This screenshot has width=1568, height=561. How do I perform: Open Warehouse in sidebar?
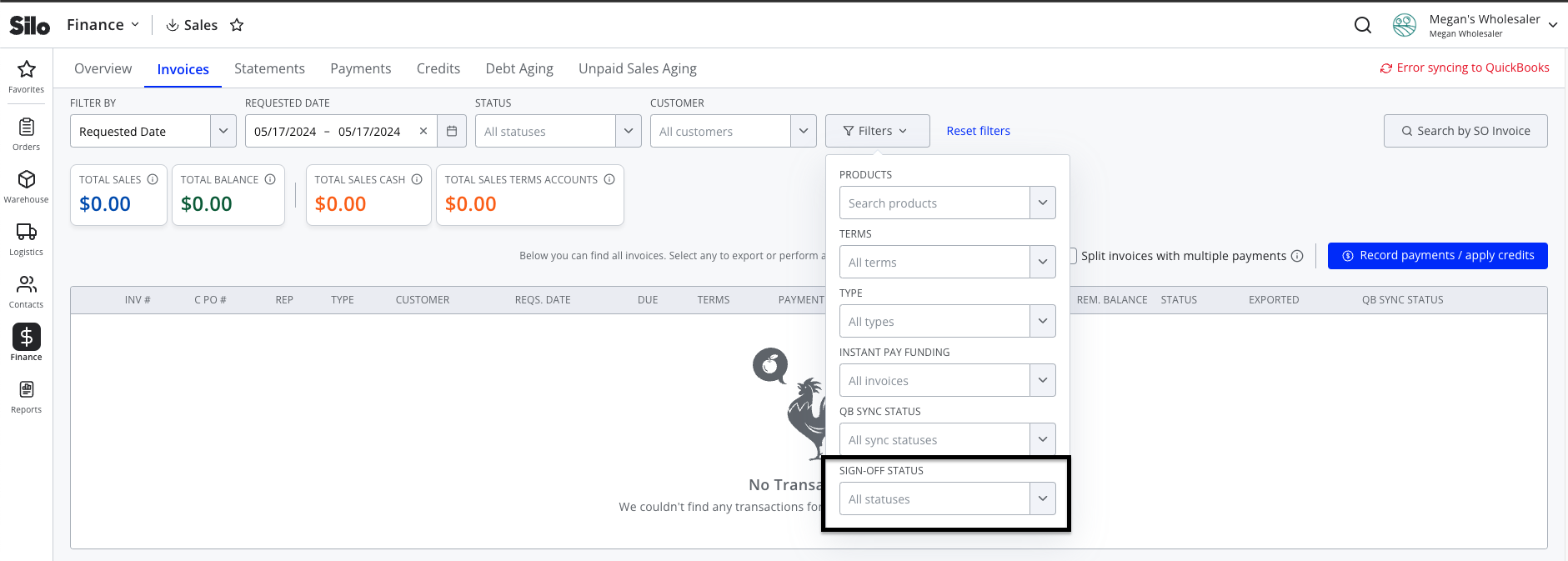(27, 186)
